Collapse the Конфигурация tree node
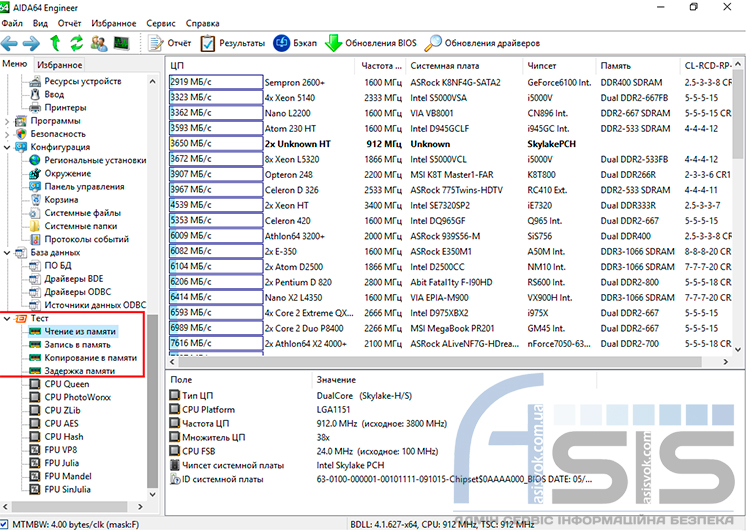 coord(7,147)
